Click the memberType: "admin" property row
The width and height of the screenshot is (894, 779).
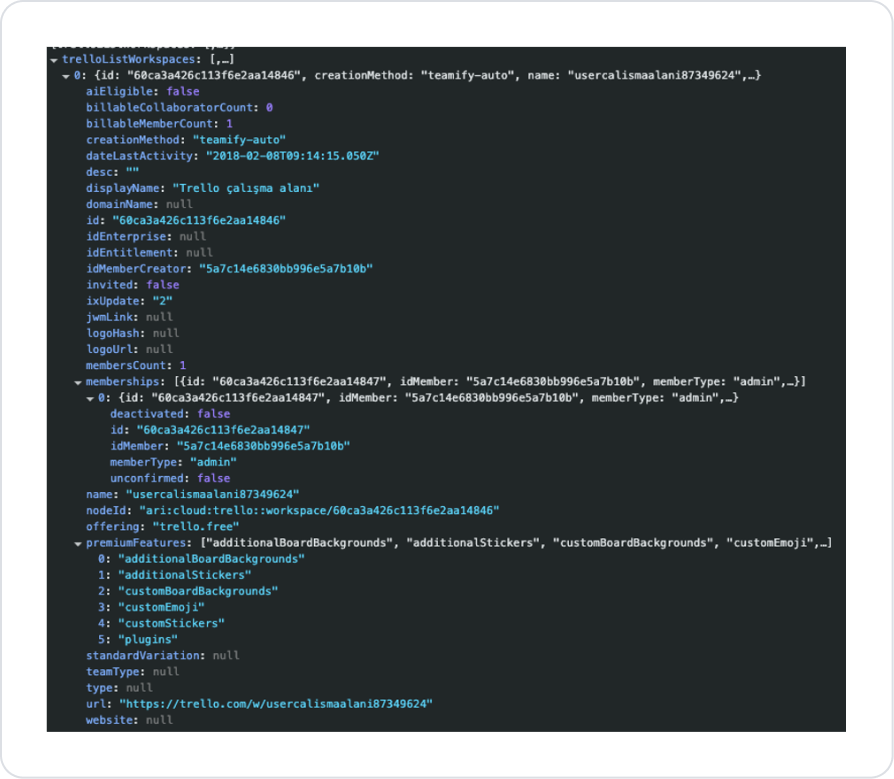click(x=173, y=462)
